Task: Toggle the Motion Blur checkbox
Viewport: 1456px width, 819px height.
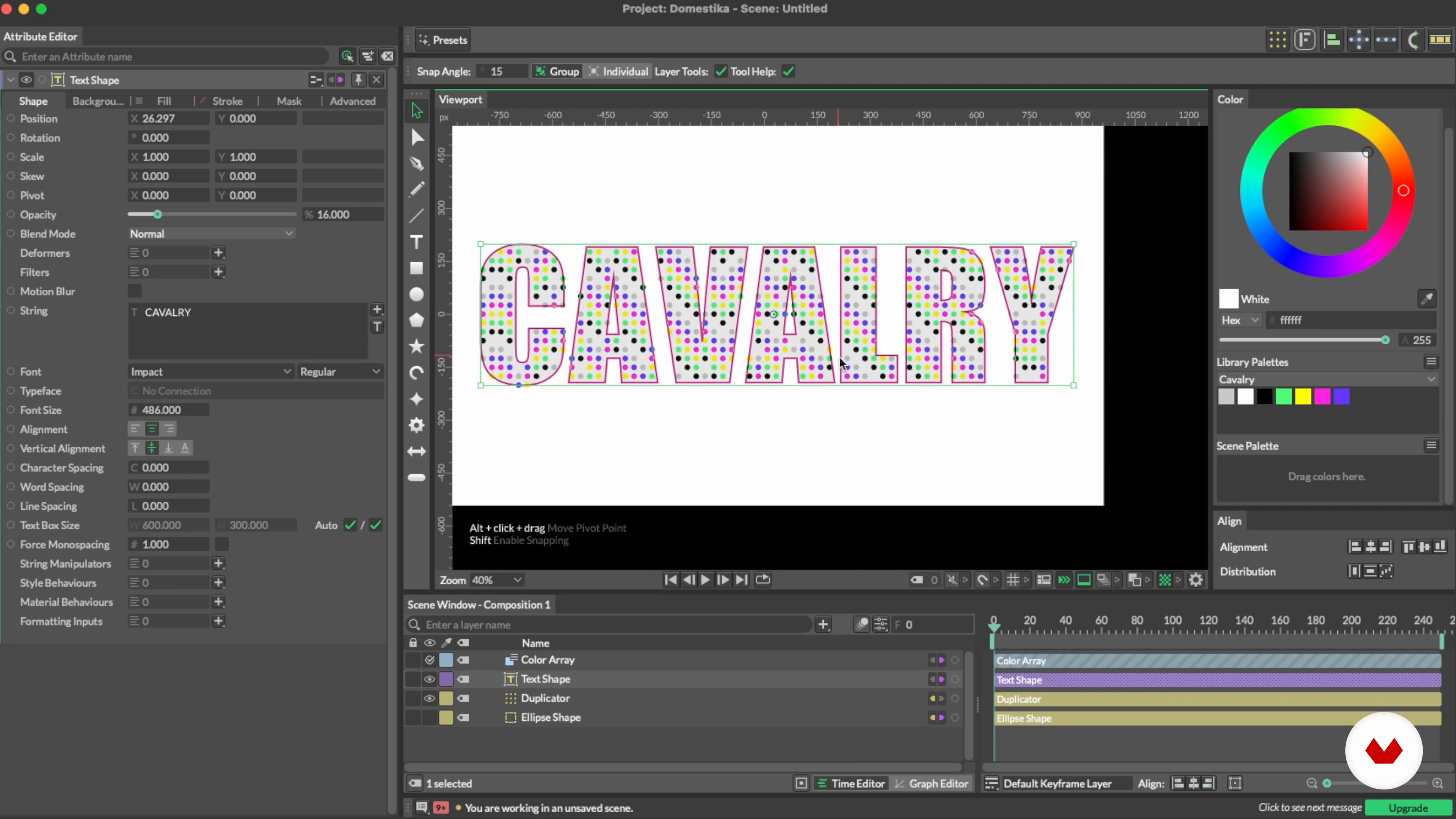Action: click(x=135, y=291)
